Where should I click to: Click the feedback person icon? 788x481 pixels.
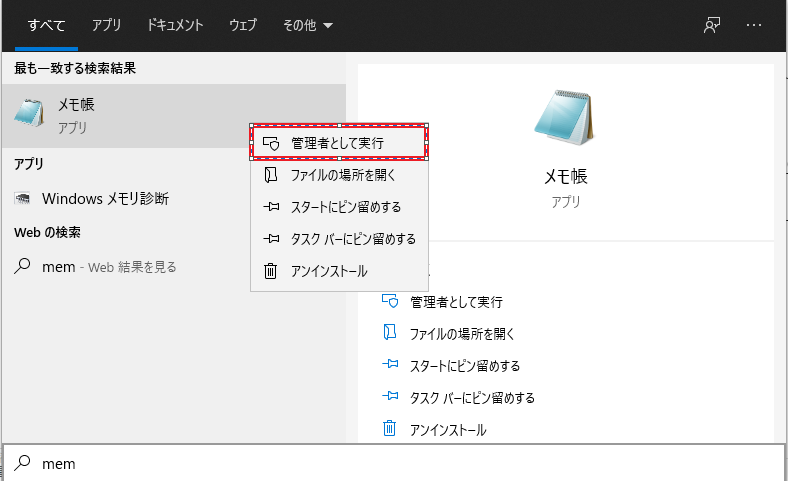coord(712,25)
